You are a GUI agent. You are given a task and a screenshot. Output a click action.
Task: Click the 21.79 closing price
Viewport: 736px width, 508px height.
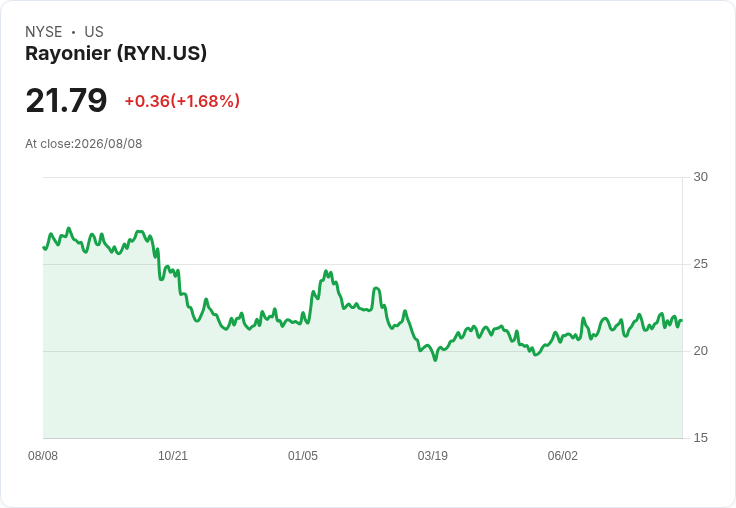click(x=66, y=100)
